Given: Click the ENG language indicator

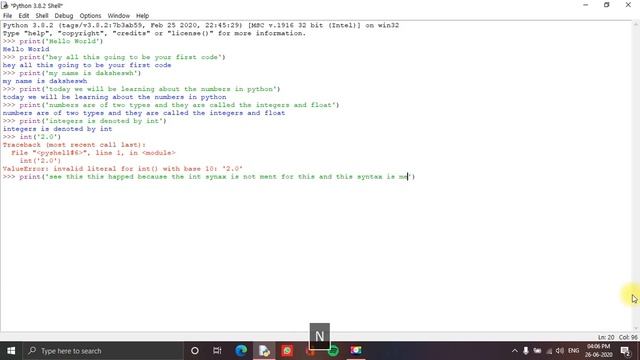Looking at the screenshot, I should coord(573,351).
